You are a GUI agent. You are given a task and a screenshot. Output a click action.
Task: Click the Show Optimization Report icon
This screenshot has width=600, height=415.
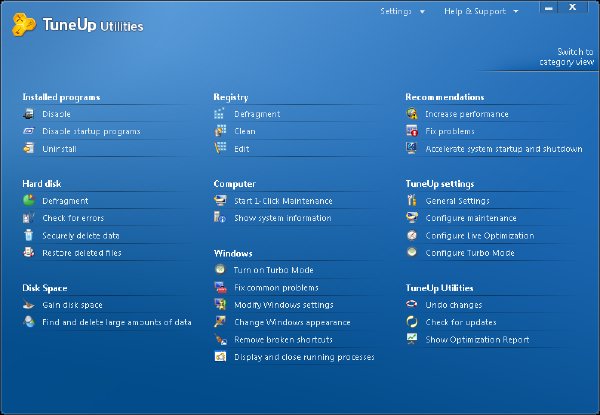(x=412, y=339)
